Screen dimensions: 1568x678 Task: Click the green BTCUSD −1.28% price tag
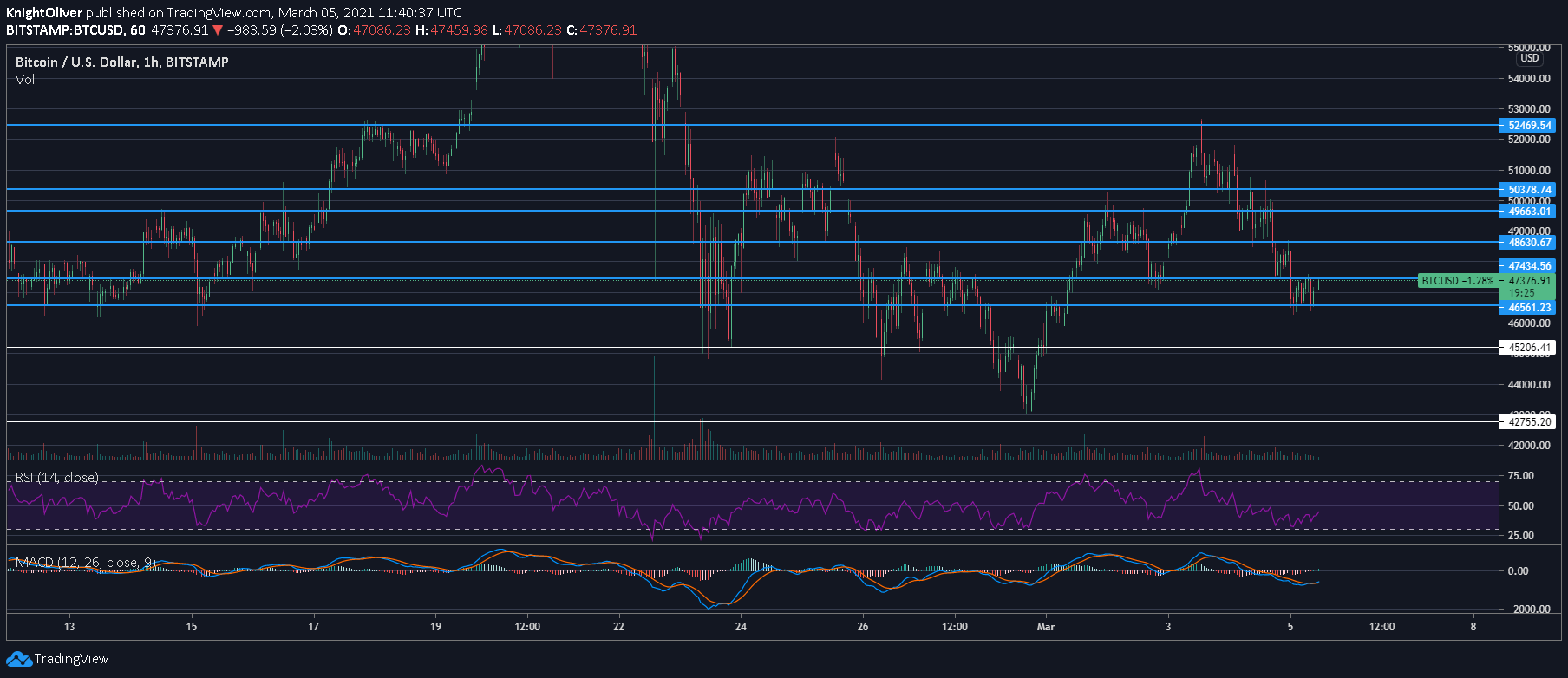[1458, 281]
